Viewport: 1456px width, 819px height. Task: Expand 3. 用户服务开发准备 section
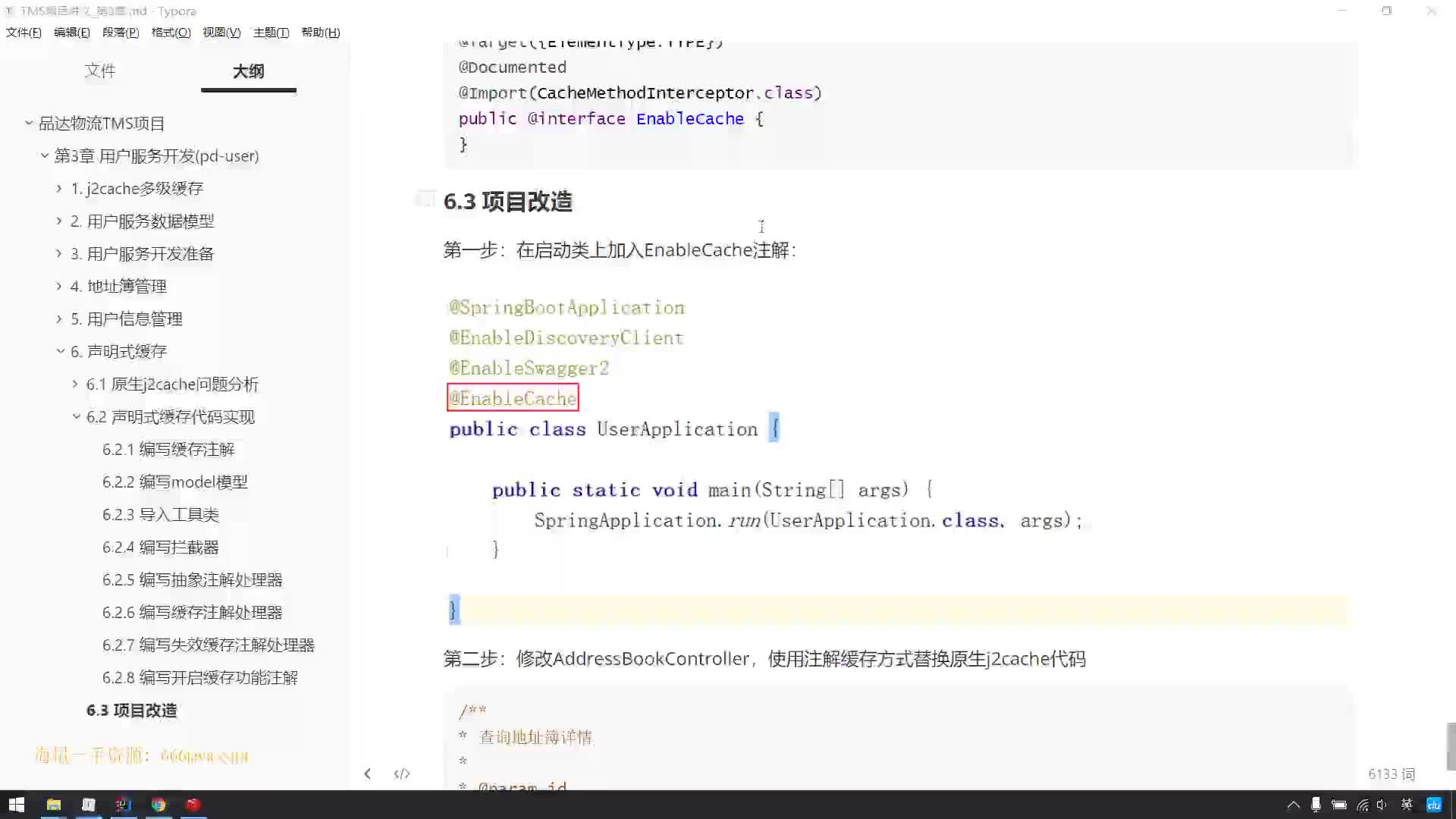point(59,253)
